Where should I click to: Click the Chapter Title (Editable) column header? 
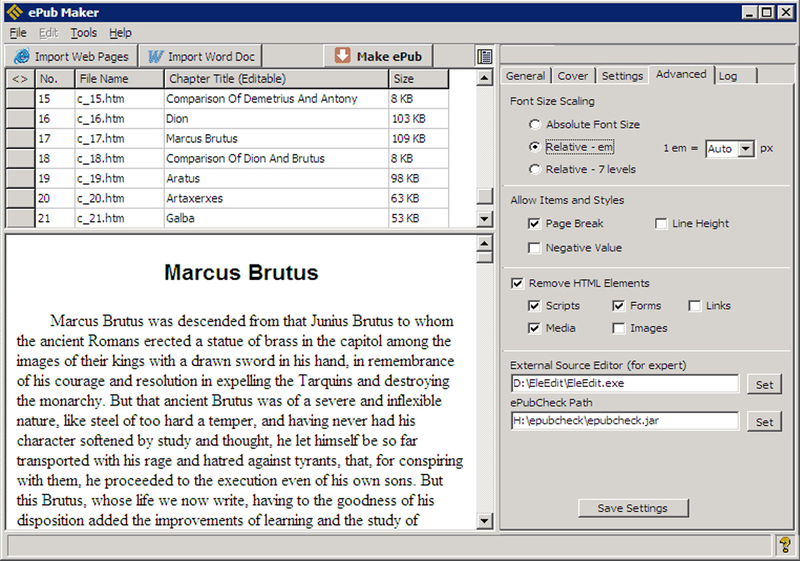[277, 79]
